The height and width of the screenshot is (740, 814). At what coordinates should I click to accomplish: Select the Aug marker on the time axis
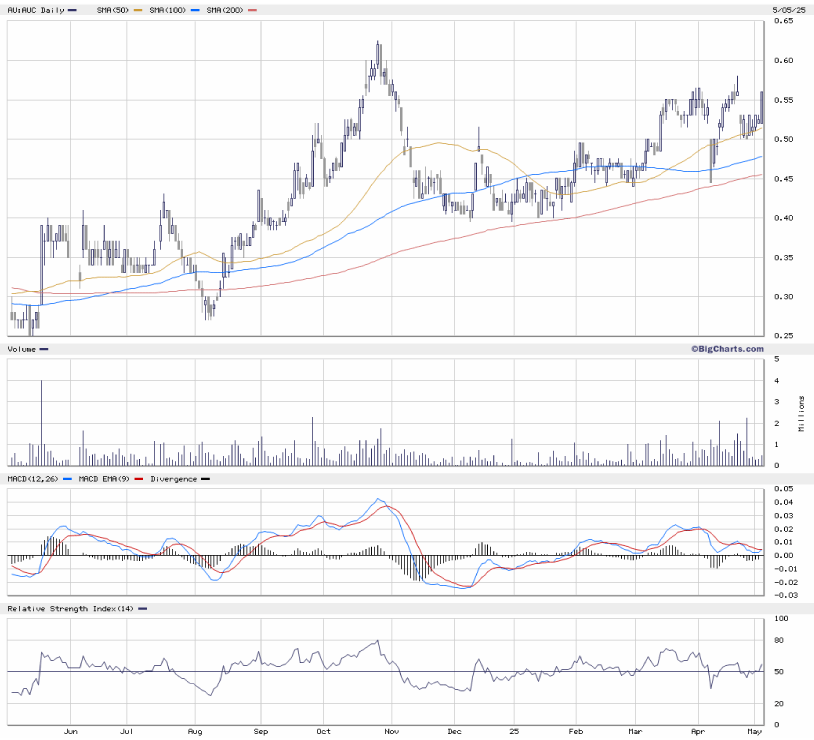196,732
